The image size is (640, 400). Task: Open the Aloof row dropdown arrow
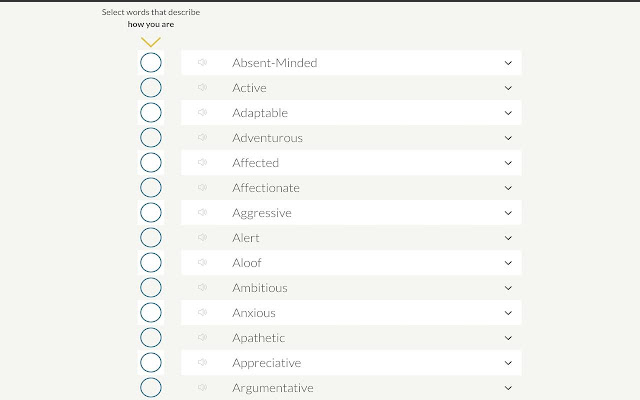pyautogui.click(x=508, y=263)
